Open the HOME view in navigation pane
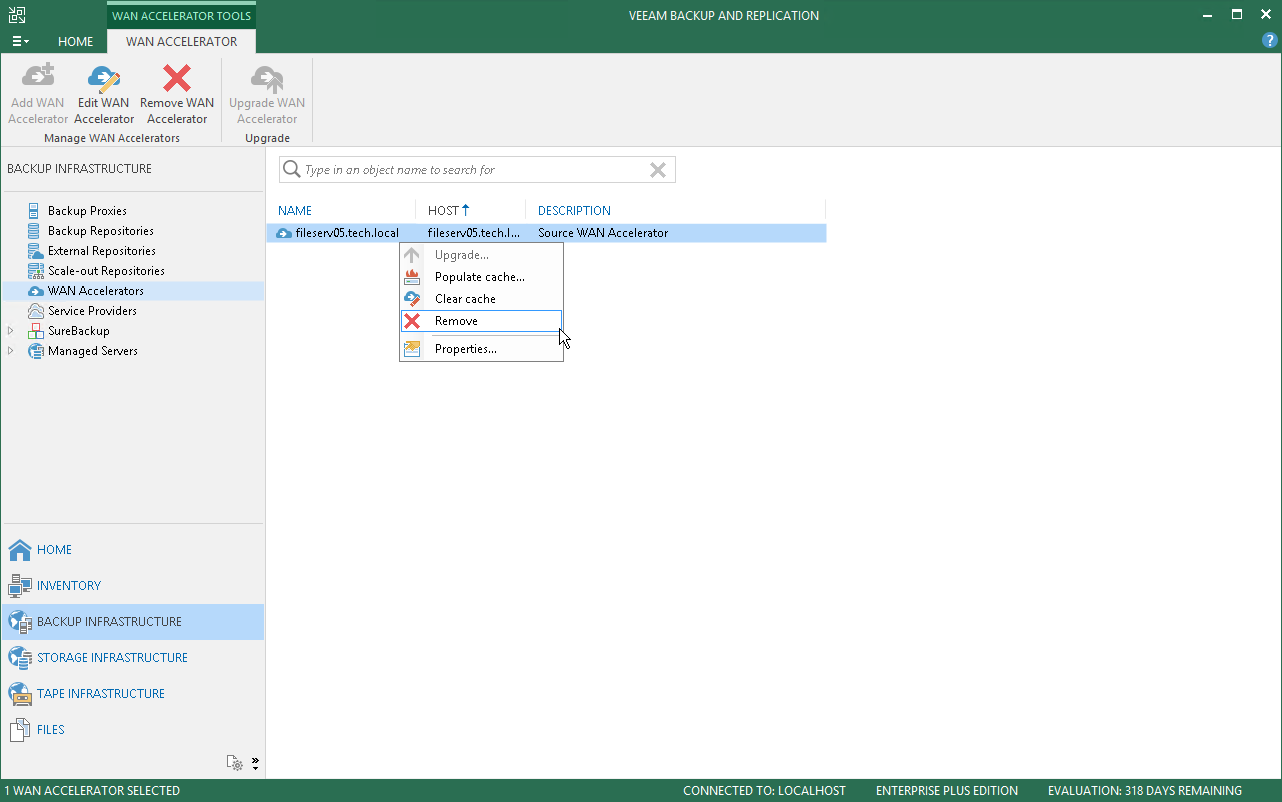This screenshot has height=802, width=1282. pyautogui.click(x=133, y=550)
